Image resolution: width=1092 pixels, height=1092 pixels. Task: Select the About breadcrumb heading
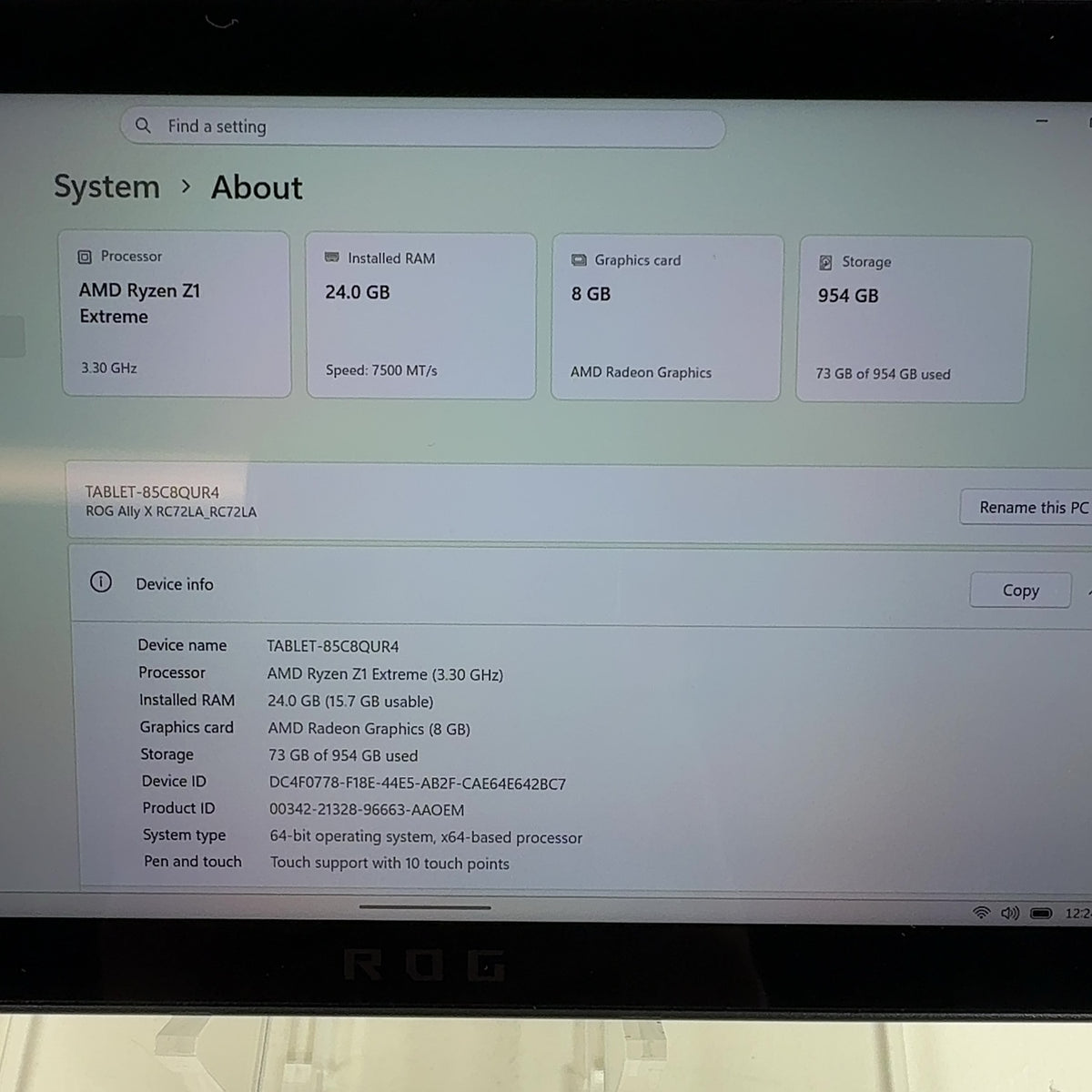click(257, 187)
